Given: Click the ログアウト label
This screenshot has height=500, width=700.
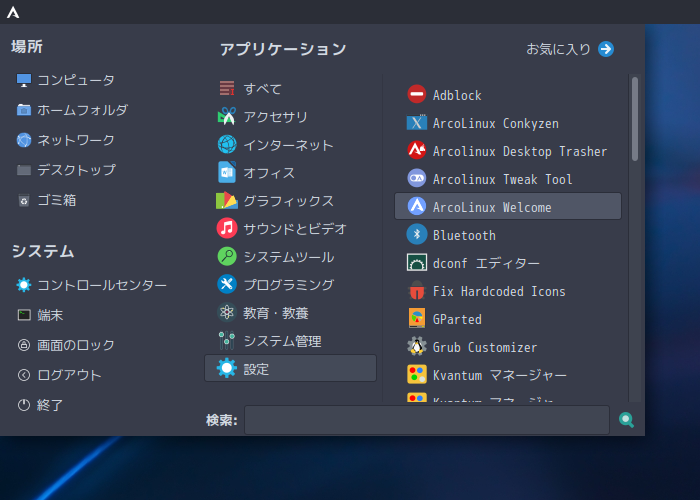Looking at the screenshot, I should [69, 375].
